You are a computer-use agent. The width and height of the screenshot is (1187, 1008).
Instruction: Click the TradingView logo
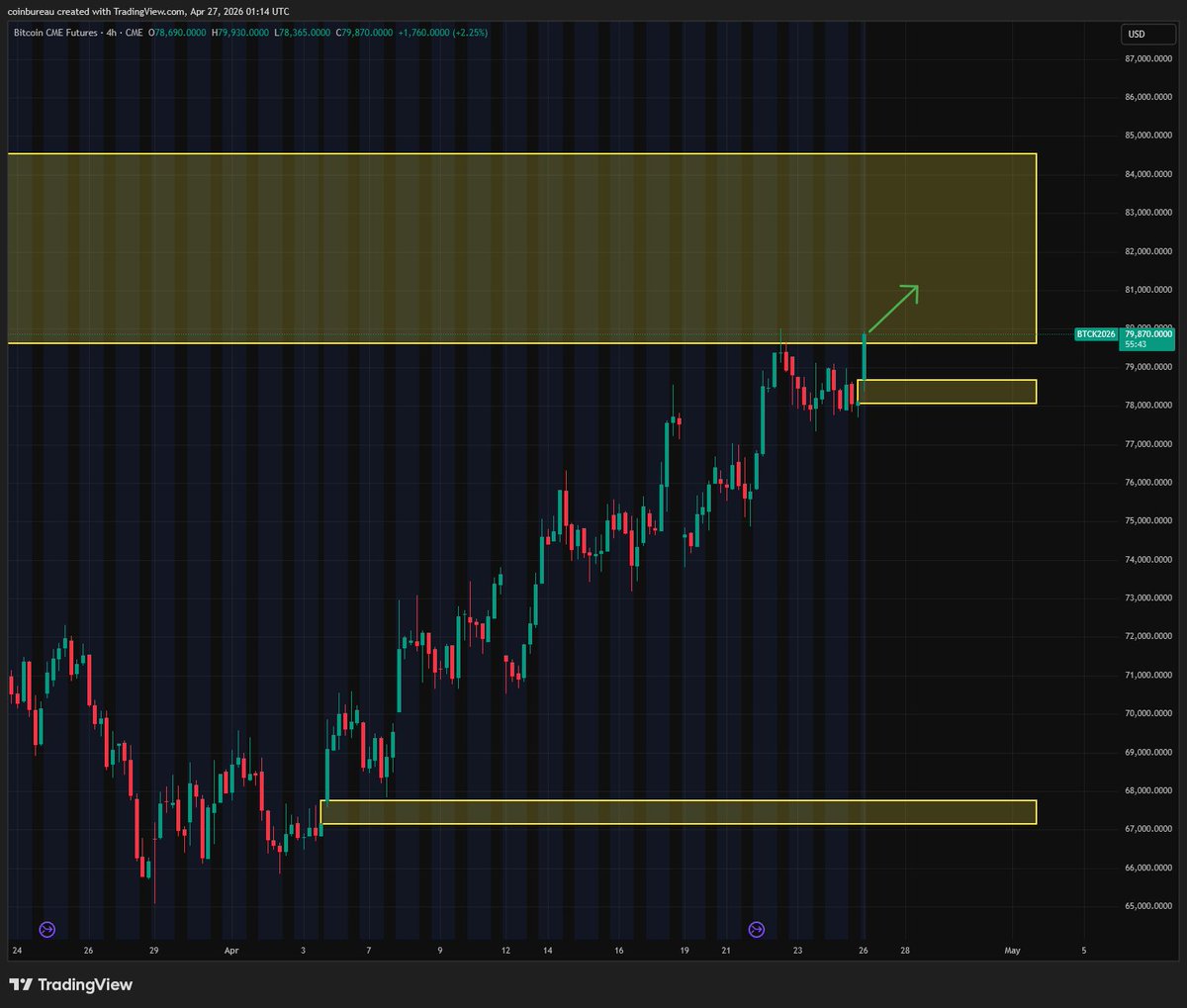pos(71,984)
